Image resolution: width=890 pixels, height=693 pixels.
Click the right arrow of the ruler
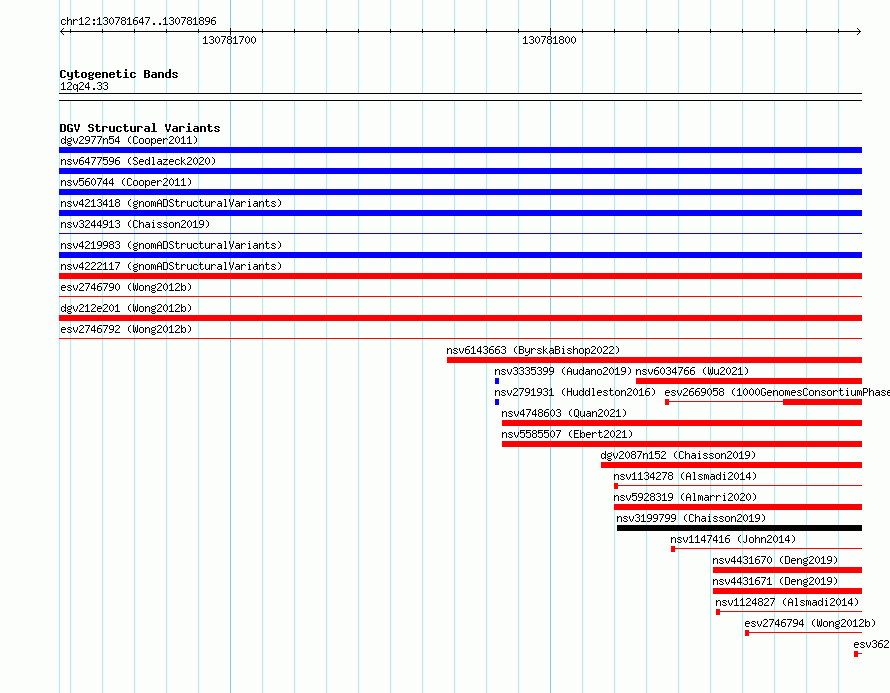tap(858, 31)
